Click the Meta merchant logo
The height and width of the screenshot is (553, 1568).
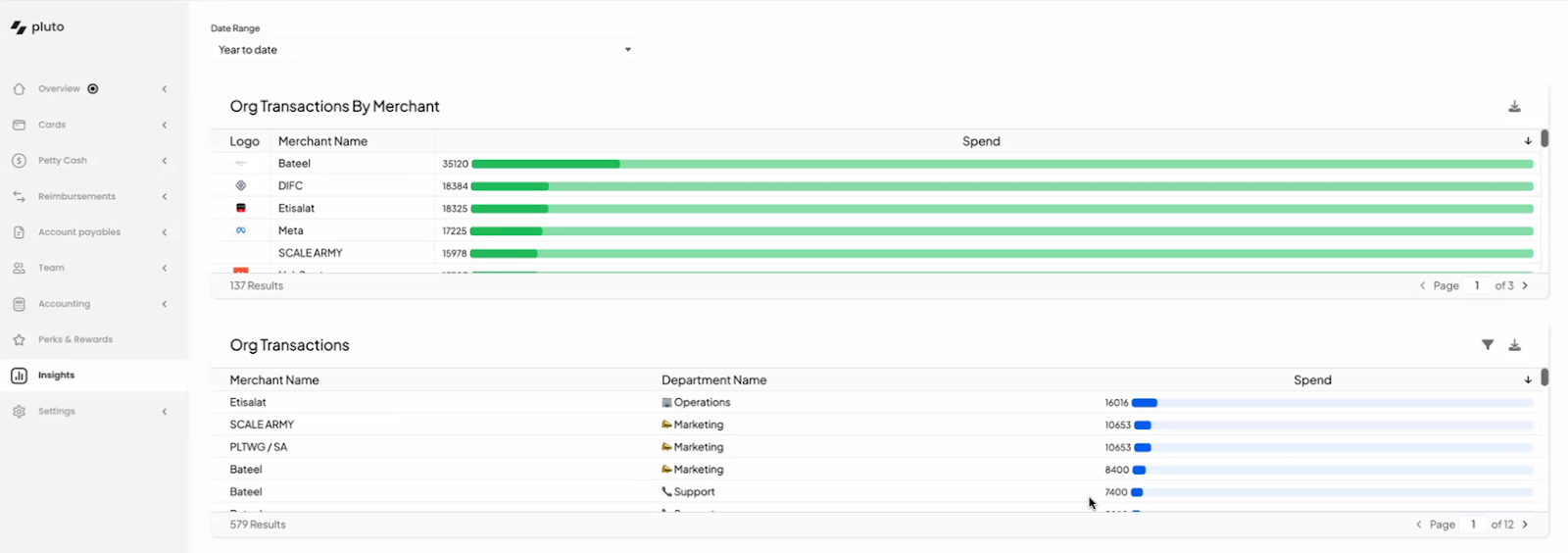(241, 230)
